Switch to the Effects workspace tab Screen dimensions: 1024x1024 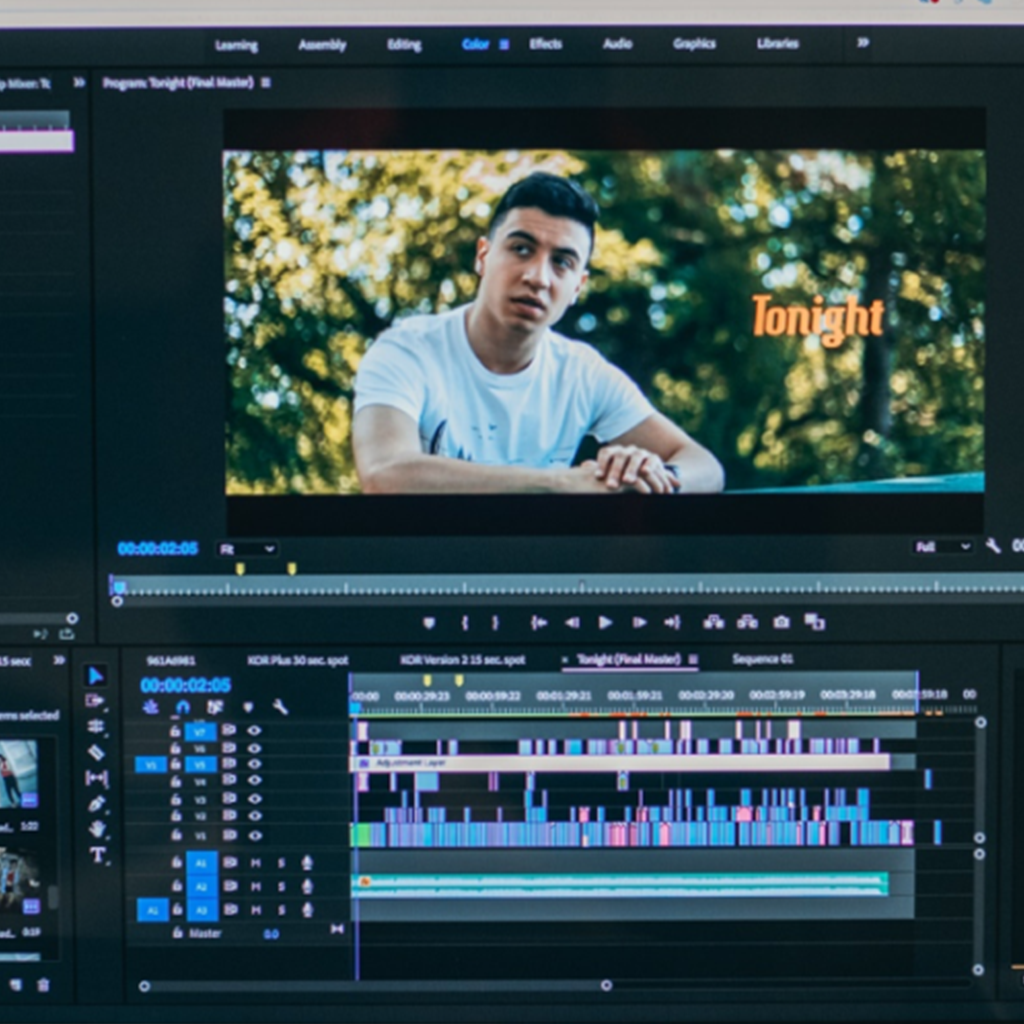click(x=545, y=44)
